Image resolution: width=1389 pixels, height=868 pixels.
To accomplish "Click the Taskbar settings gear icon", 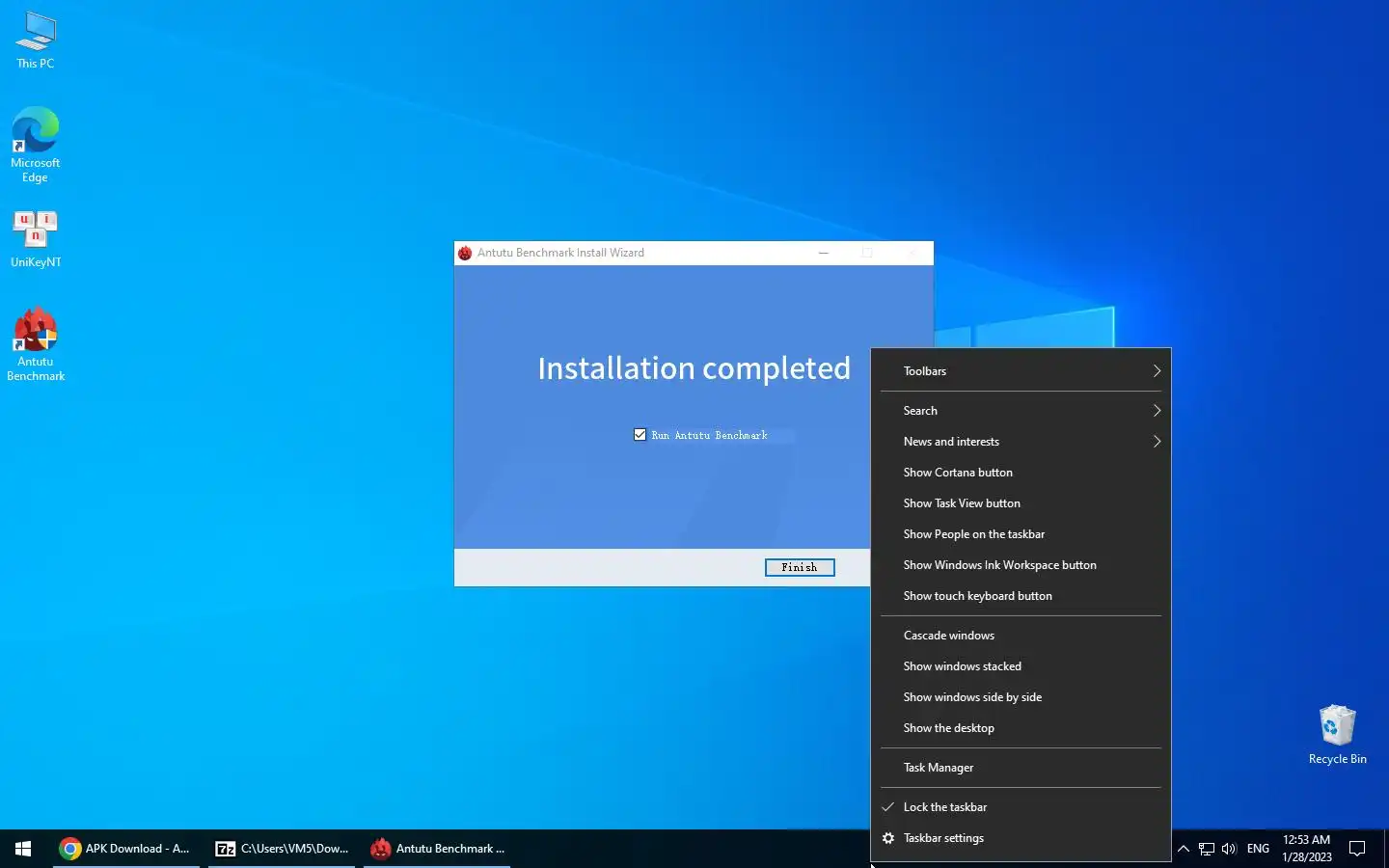I will 888,838.
